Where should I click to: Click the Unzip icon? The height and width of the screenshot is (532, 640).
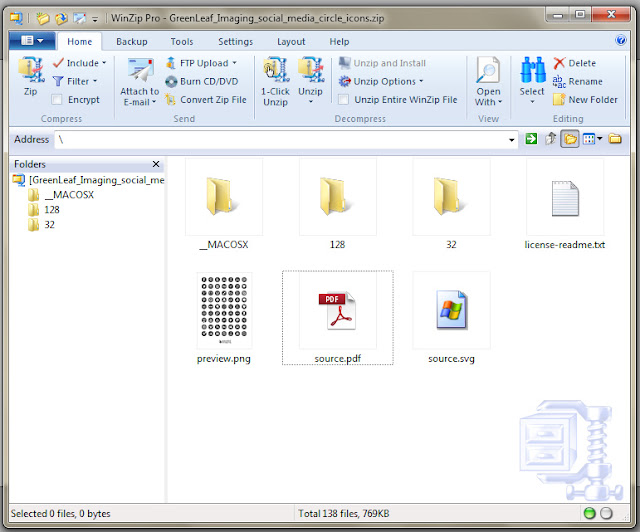click(x=311, y=70)
